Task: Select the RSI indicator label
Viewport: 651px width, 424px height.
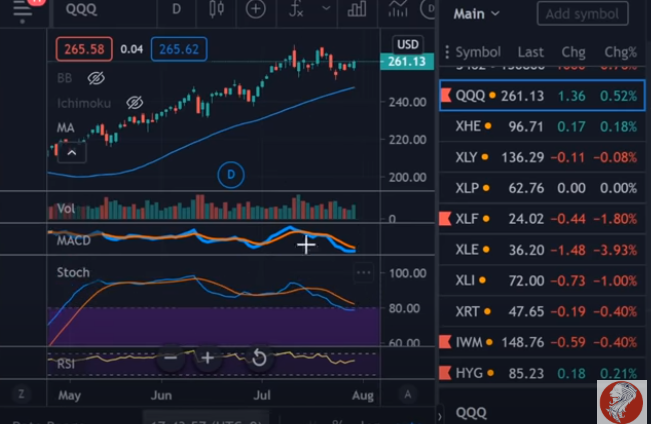Action: [66, 364]
